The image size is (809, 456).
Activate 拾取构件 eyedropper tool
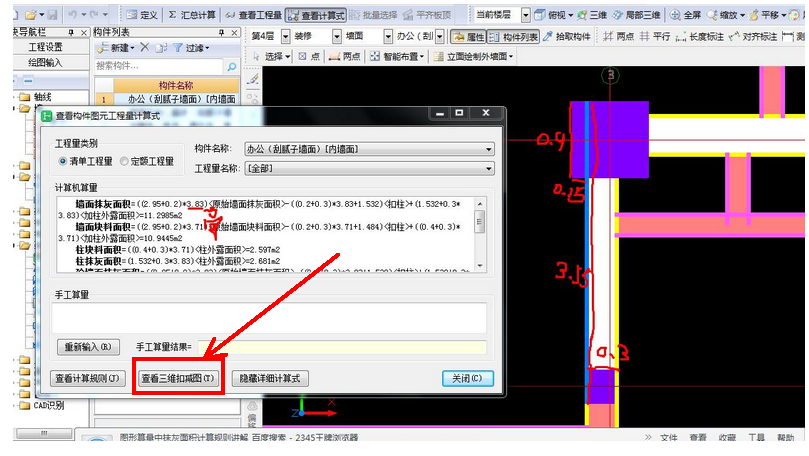568,37
